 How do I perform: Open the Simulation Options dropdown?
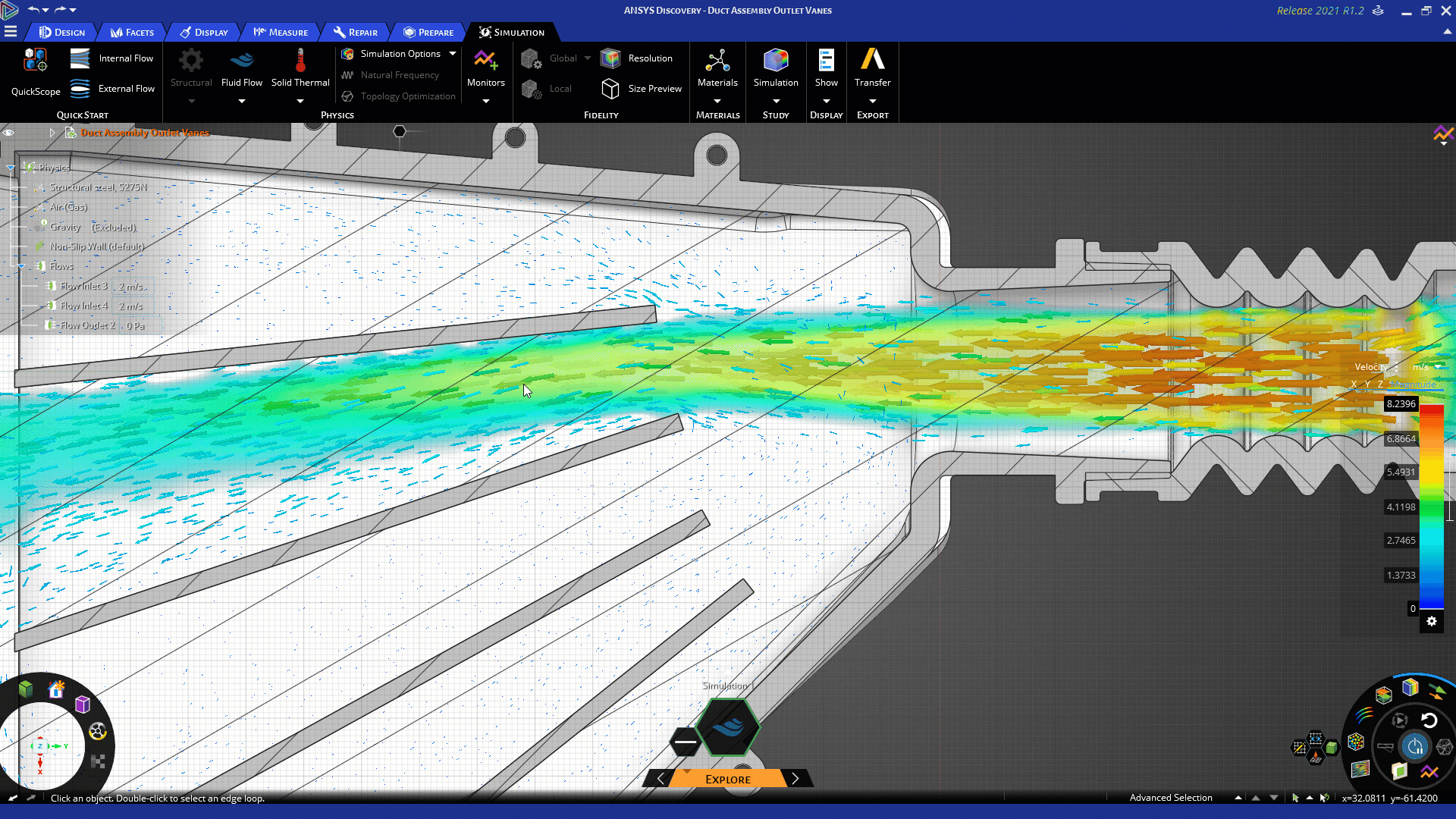pos(453,54)
